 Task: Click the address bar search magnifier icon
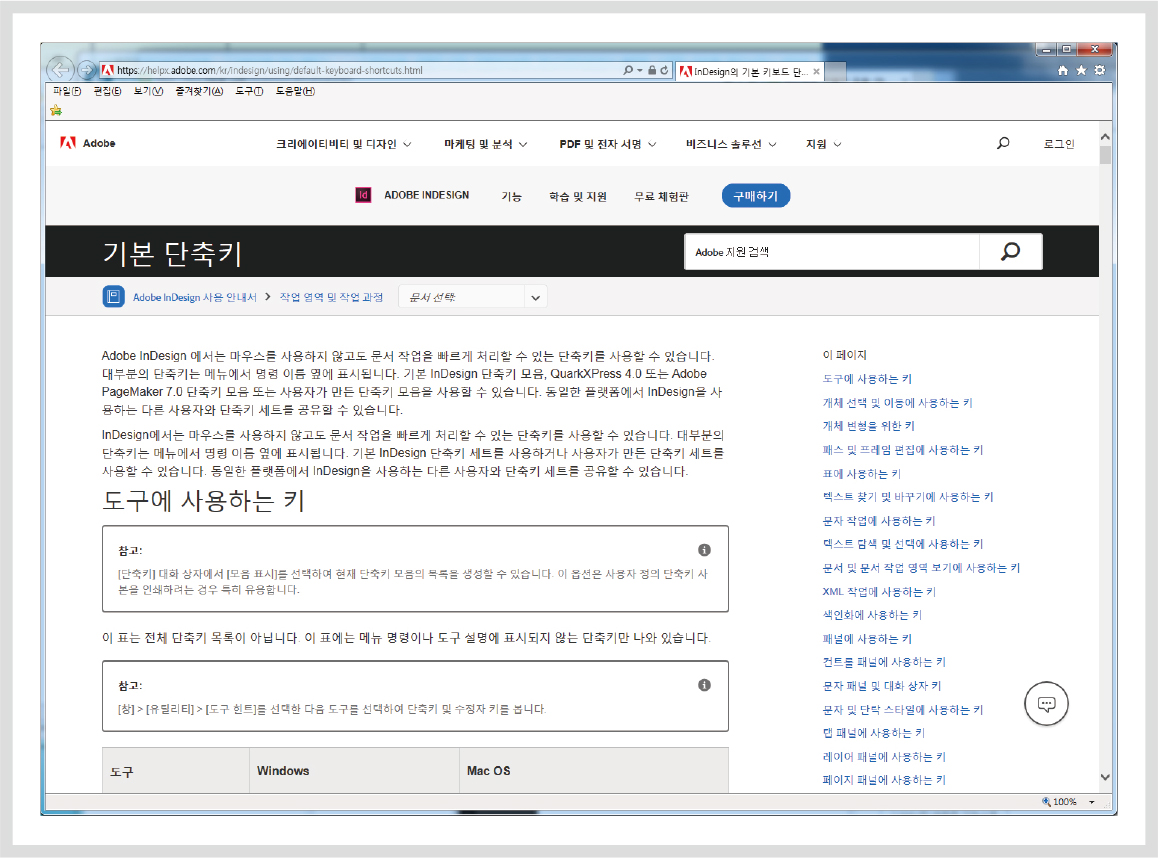pyautogui.click(x=628, y=70)
